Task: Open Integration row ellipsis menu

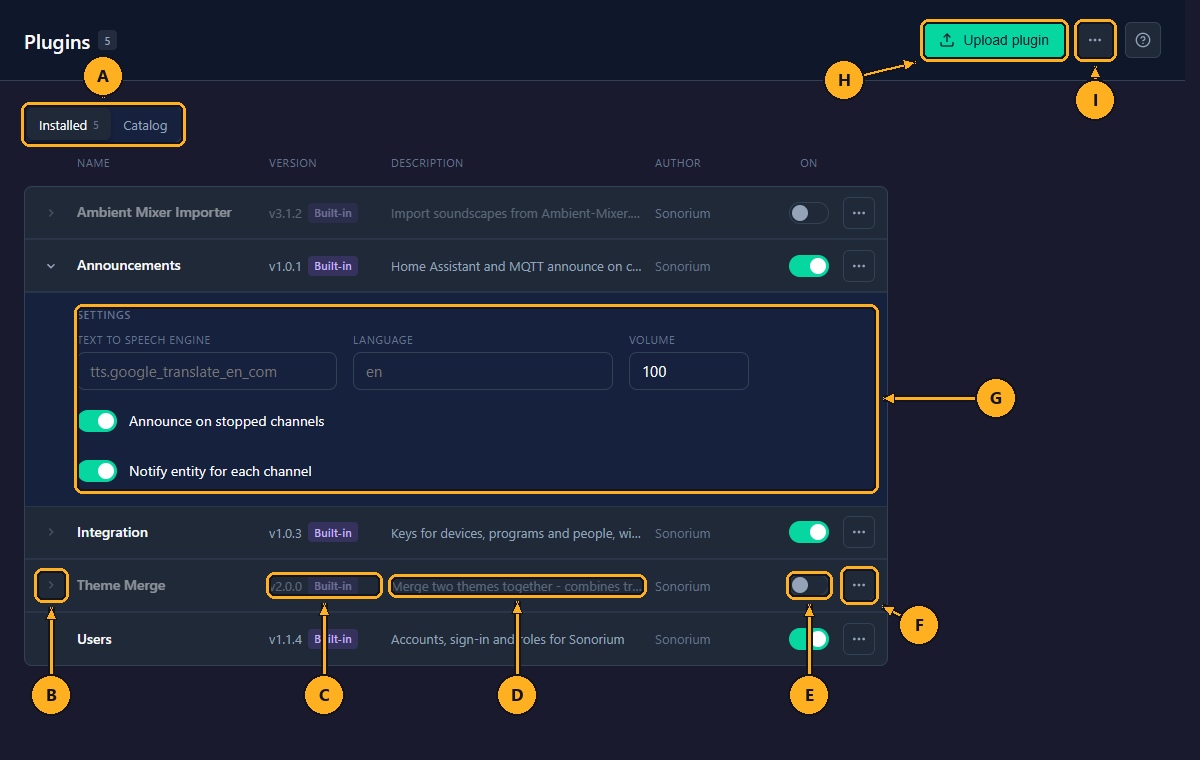Action: (x=859, y=533)
